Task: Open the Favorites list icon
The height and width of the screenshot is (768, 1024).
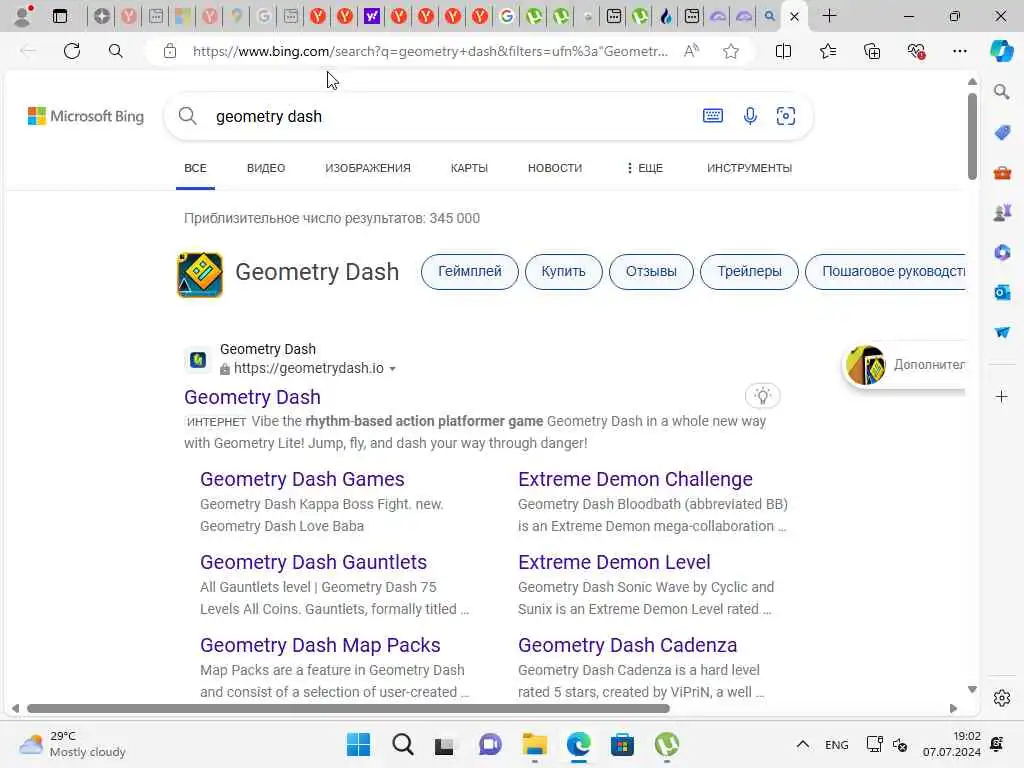Action: pos(827,51)
